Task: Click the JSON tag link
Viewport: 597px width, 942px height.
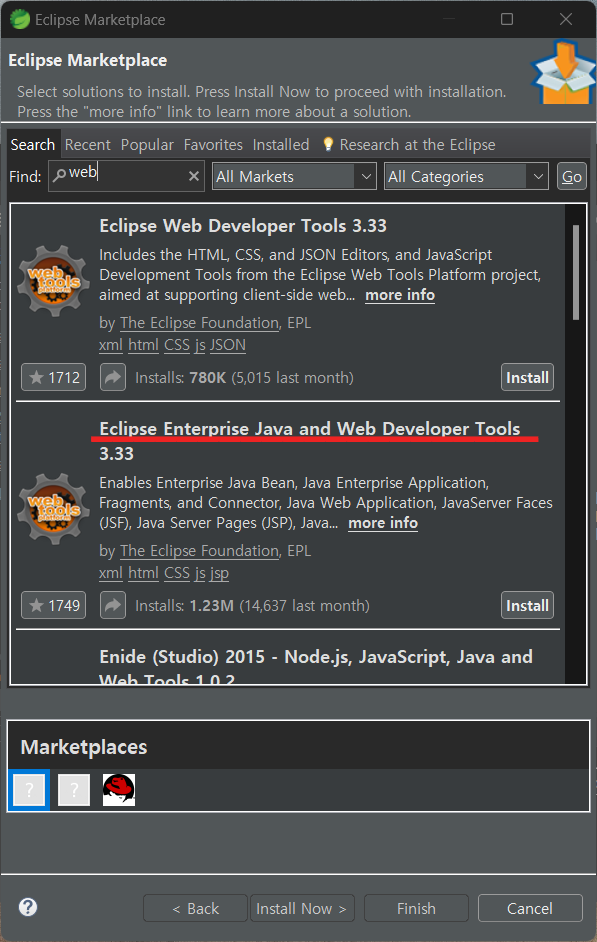Action: tap(228, 345)
